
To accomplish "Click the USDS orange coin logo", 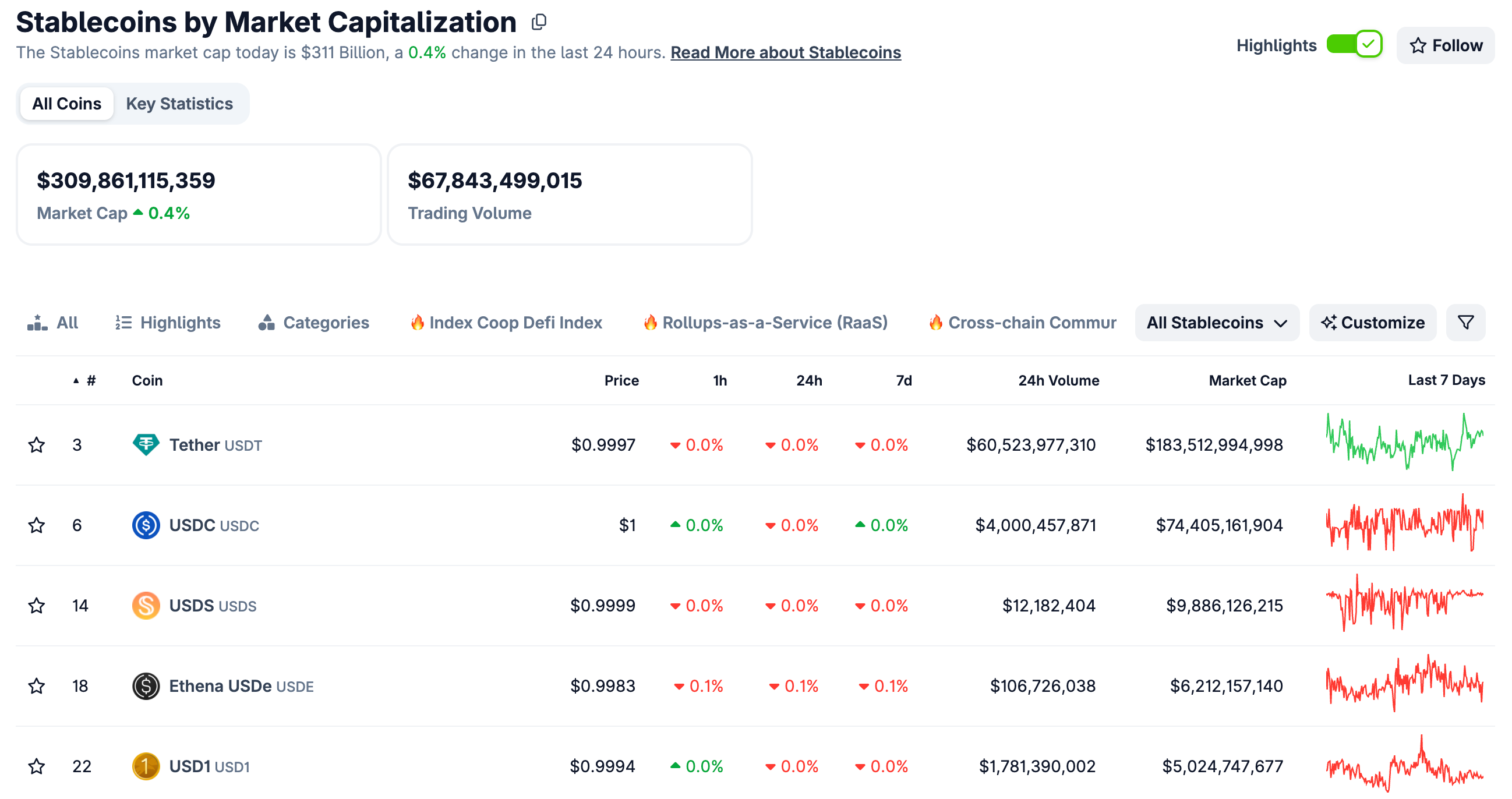I will (x=146, y=605).
